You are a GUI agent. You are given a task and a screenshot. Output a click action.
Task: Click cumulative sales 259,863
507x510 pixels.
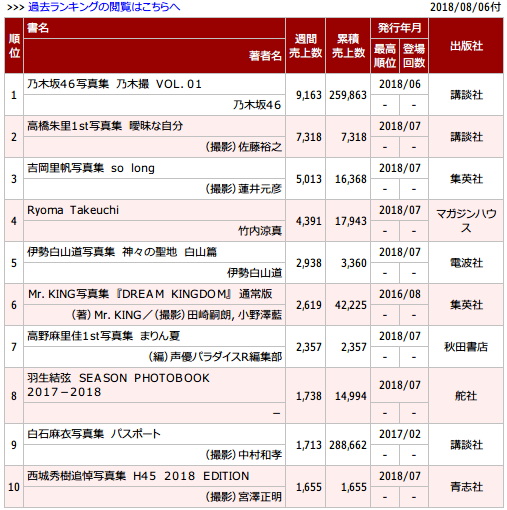coord(348,95)
